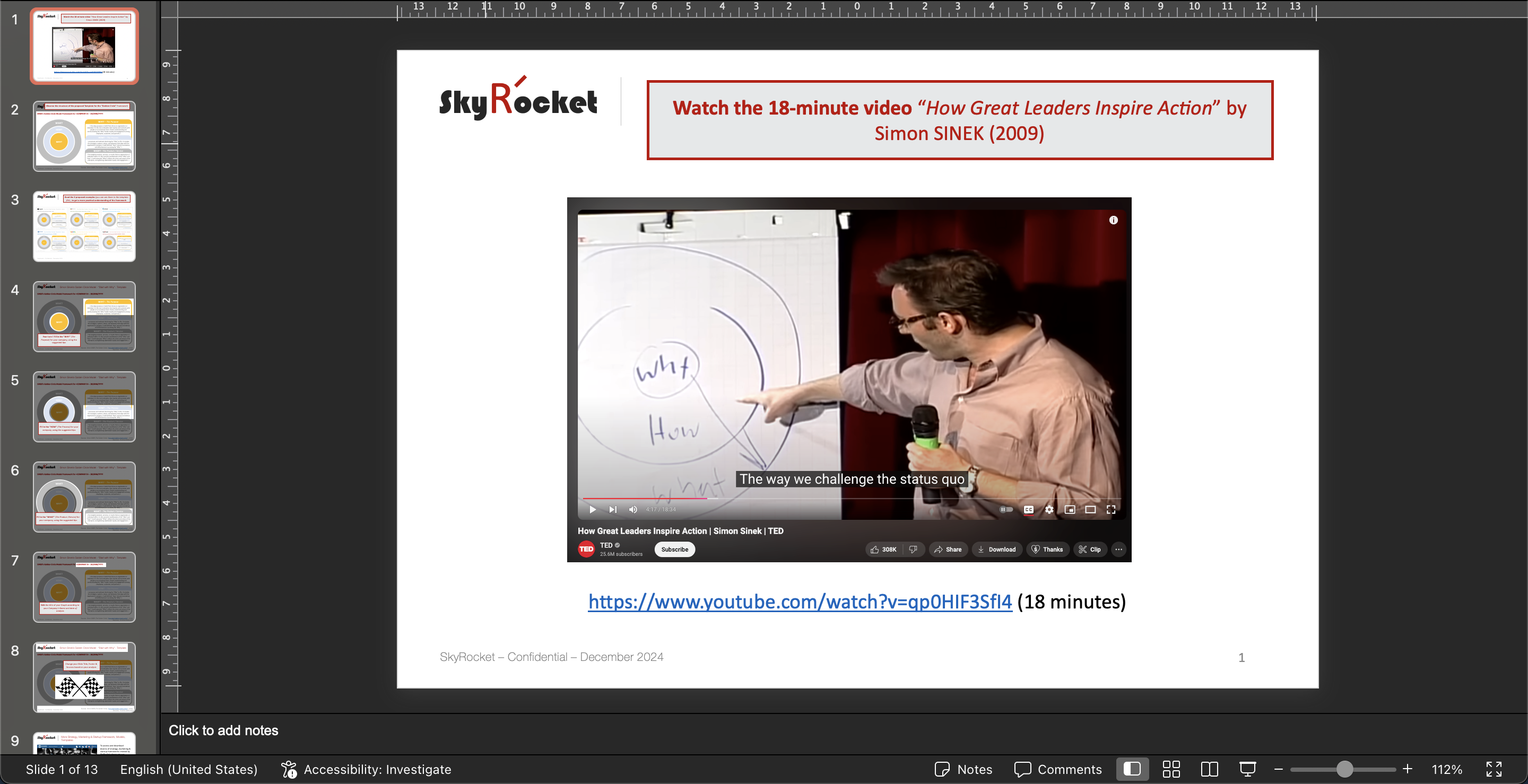Click the vertical ruler
Viewport: 1528px width, 784px height.
(170, 368)
